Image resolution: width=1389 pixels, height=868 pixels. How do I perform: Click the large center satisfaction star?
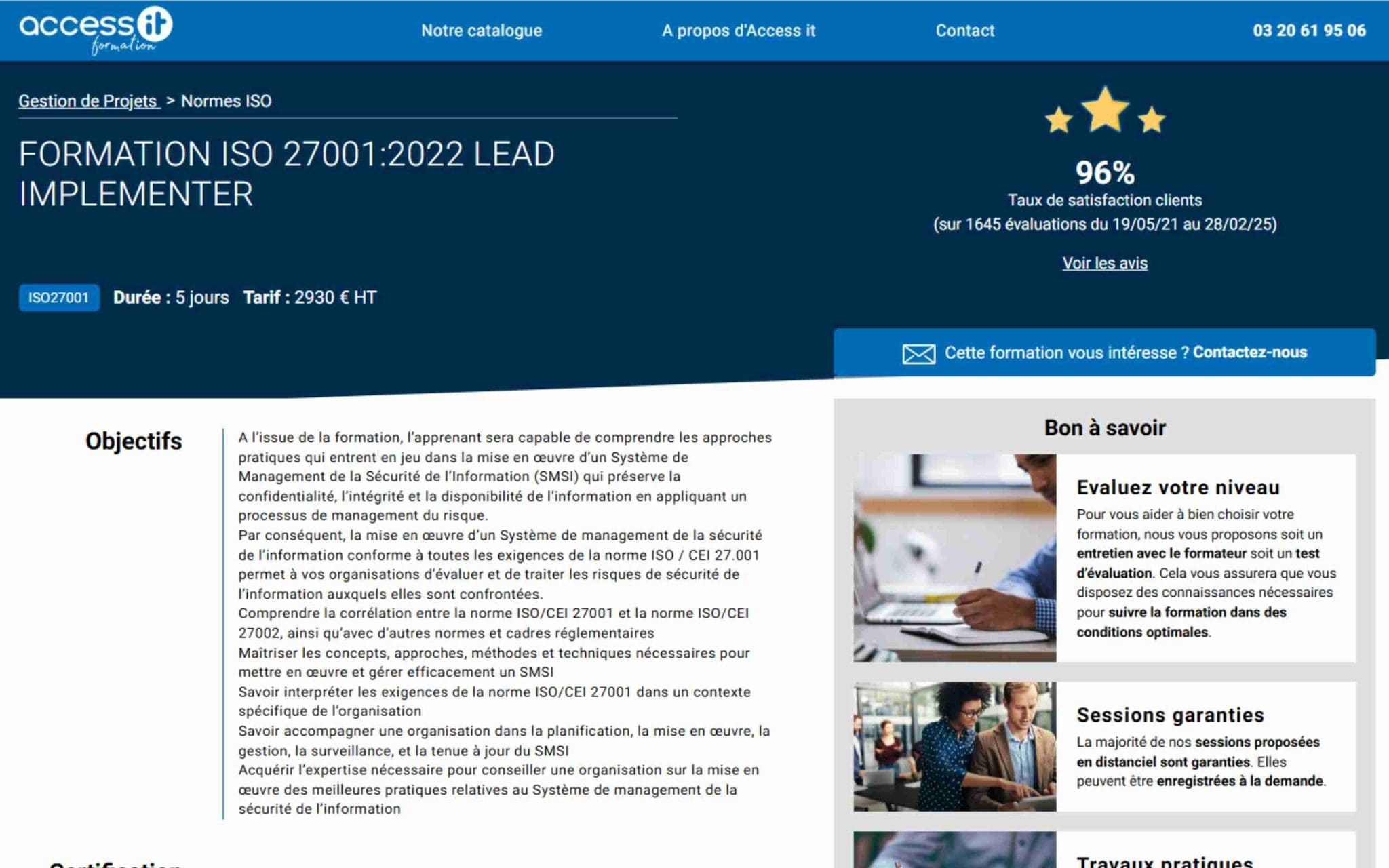click(x=1105, y=109)
